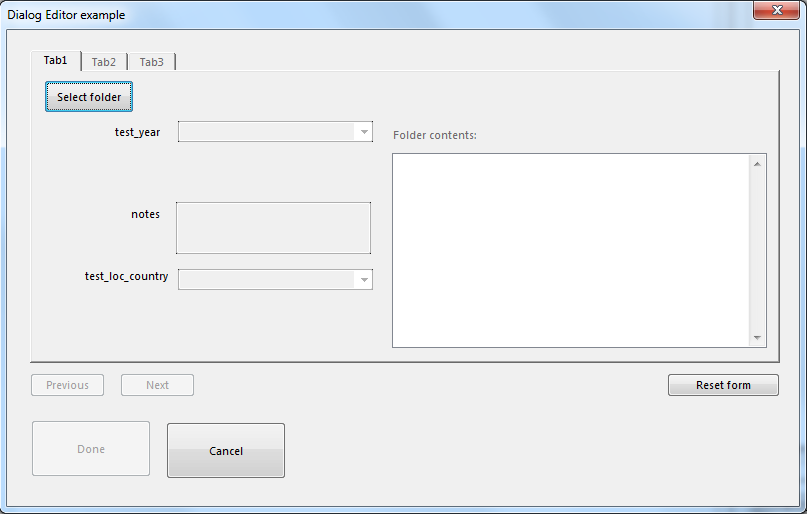The width and height of the screenshot is (807, 514).
Task: Expand the test_loc_country dropdown arrow
Action: 363,279
